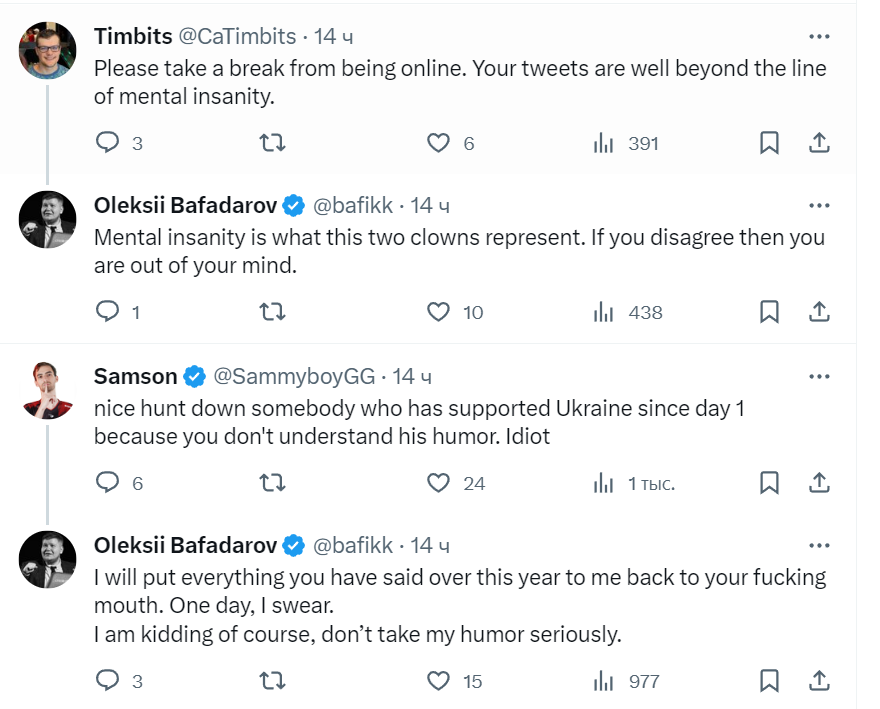Screen dimensions: 880x709
Task: Like the 'Mental insanity' reply by Oleksii
Action: 438,312
